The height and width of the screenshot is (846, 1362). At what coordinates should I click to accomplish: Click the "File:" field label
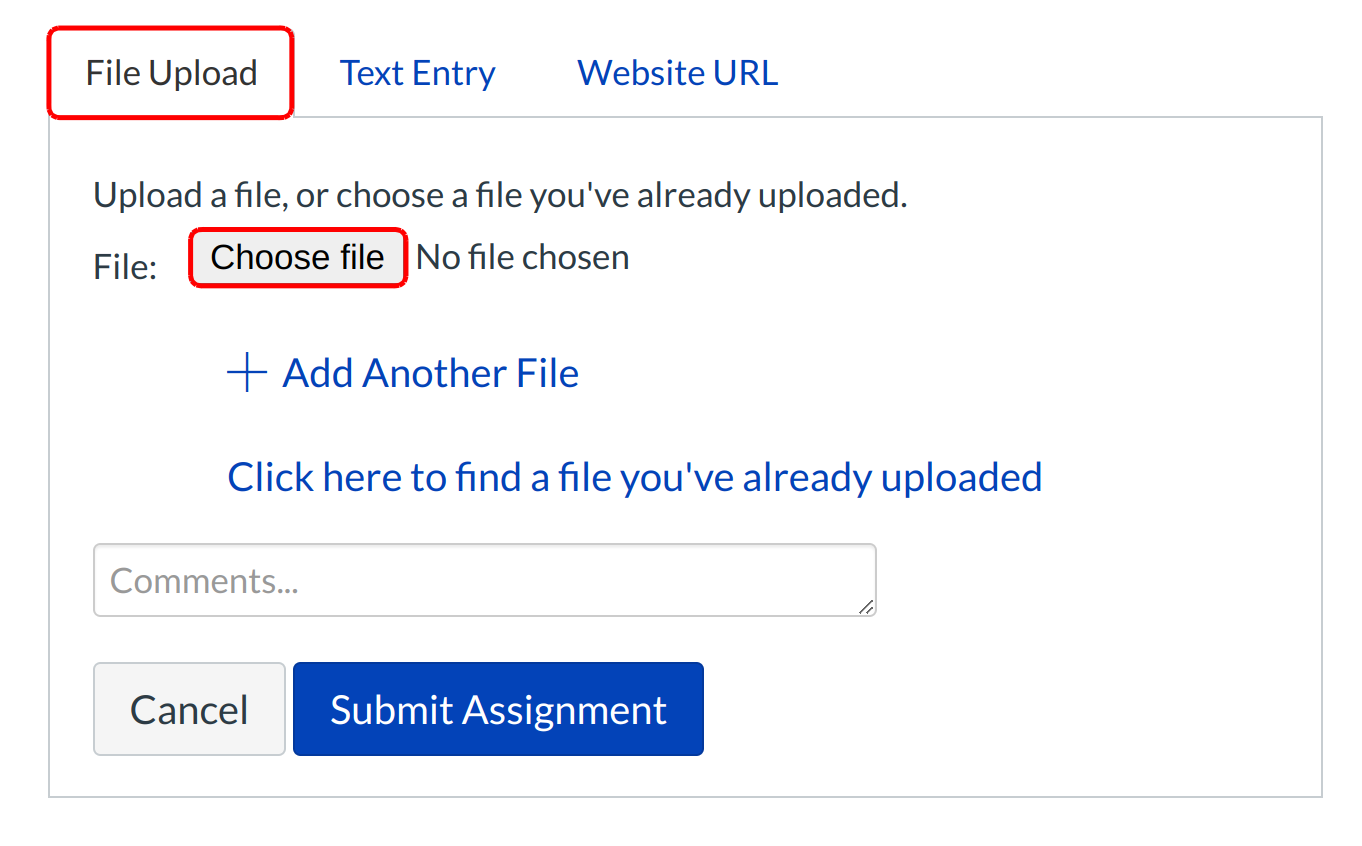pos(125,267)
